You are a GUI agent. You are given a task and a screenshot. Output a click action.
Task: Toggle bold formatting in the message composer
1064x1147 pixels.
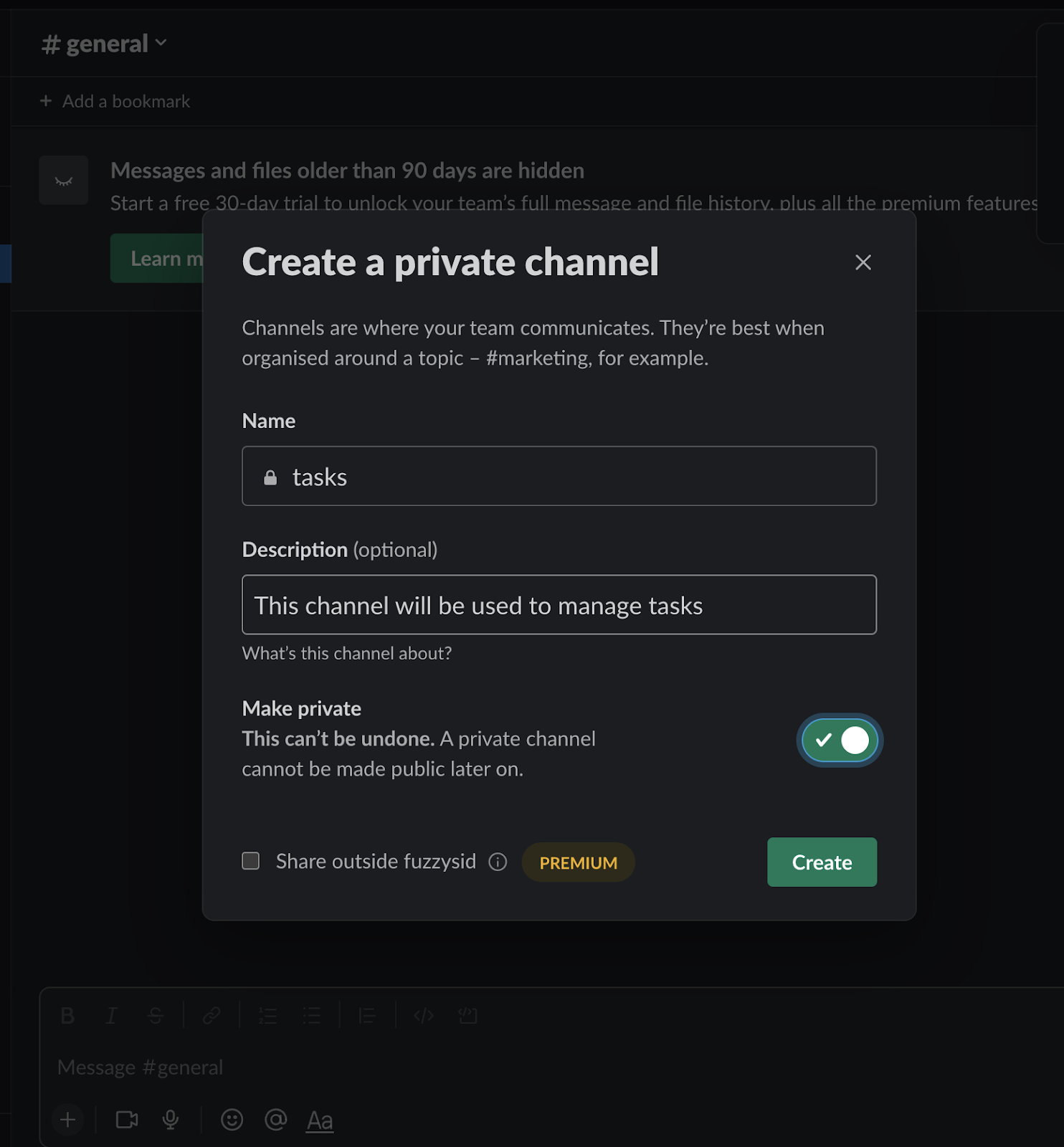click(x=67, y=1016)
